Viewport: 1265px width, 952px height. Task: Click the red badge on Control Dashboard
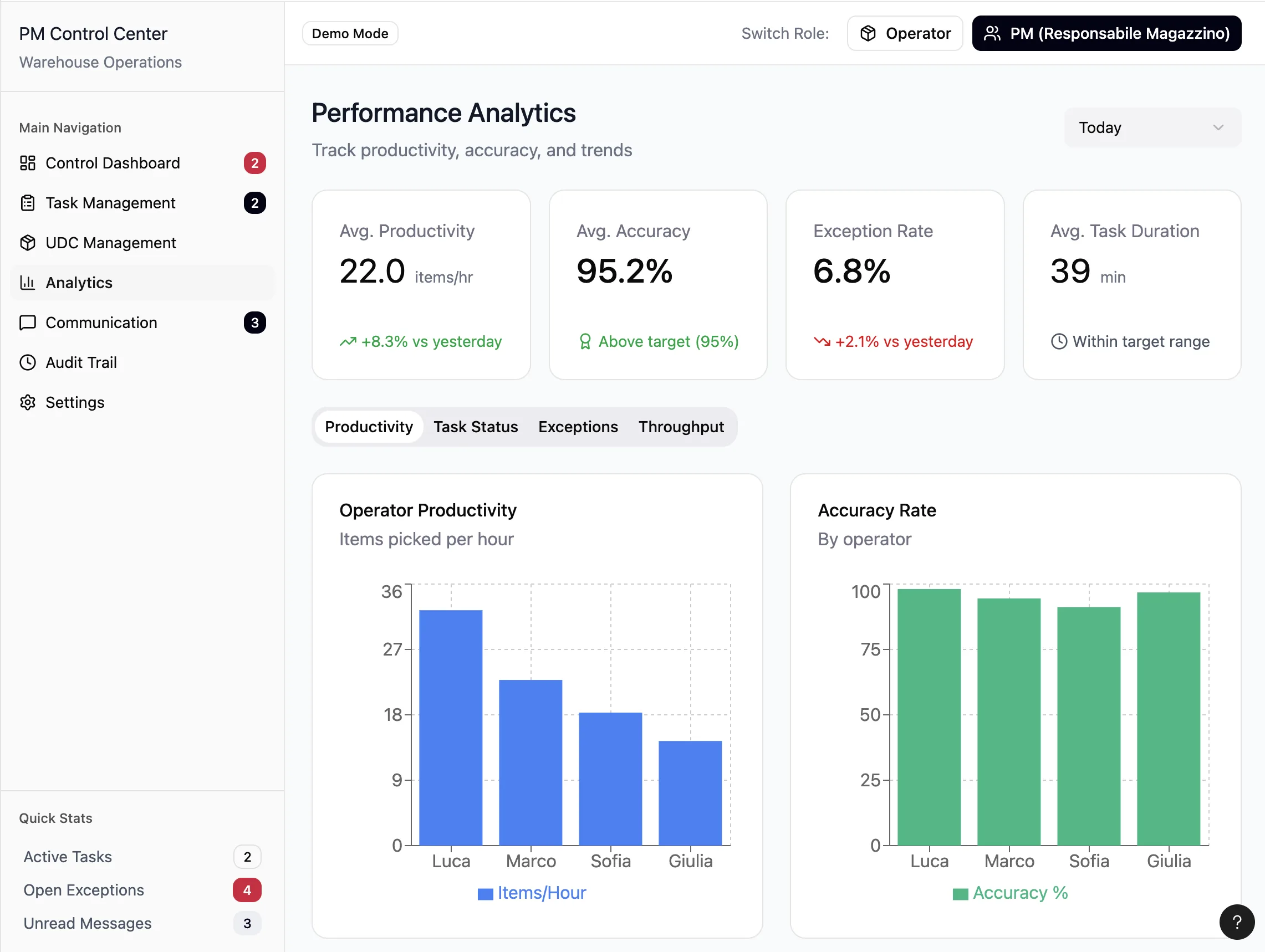254,163
